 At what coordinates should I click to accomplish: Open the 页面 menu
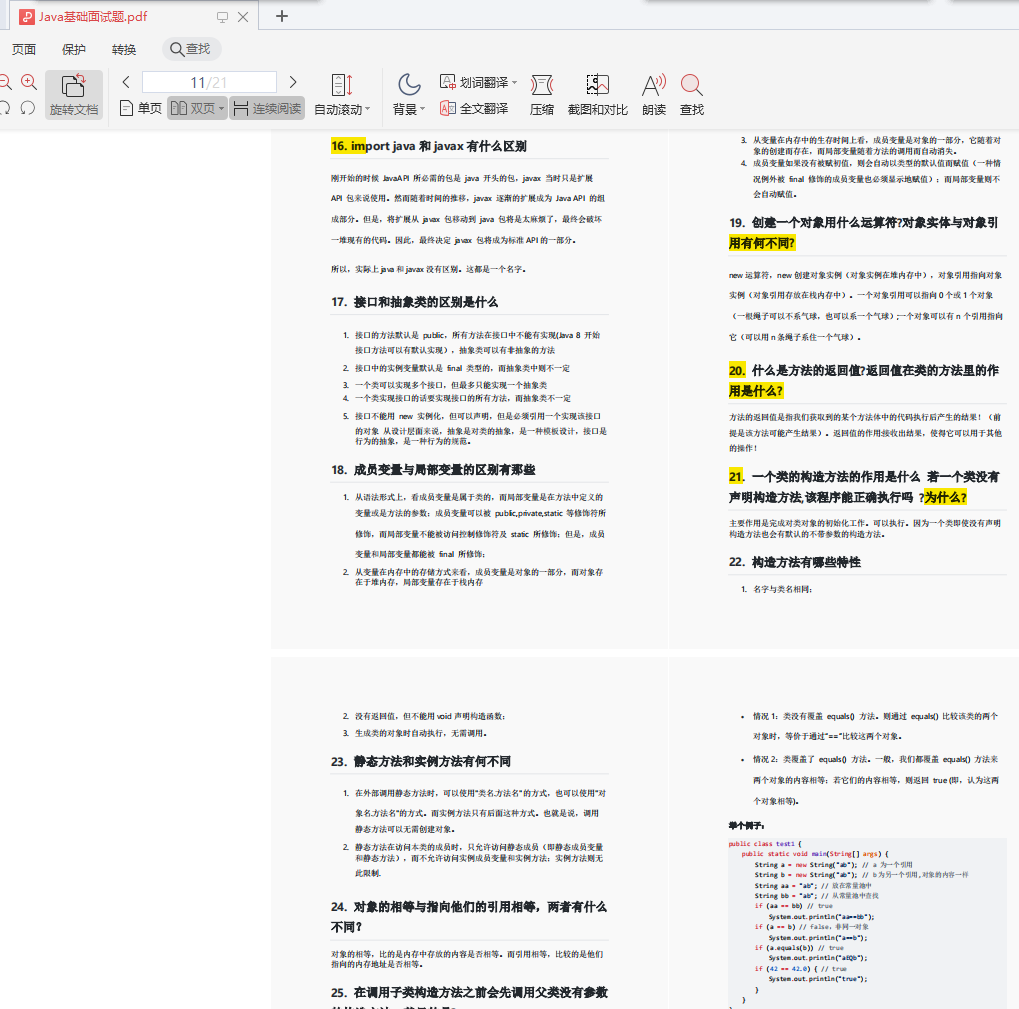coord(24,49)
